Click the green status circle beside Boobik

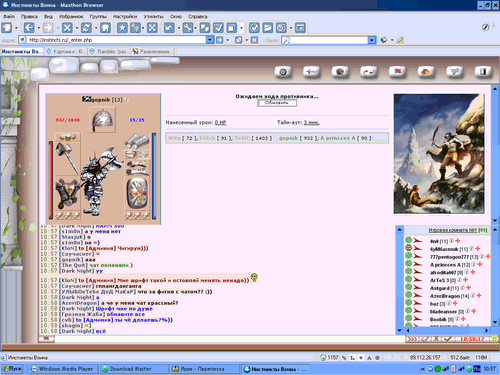pos(409,319)
